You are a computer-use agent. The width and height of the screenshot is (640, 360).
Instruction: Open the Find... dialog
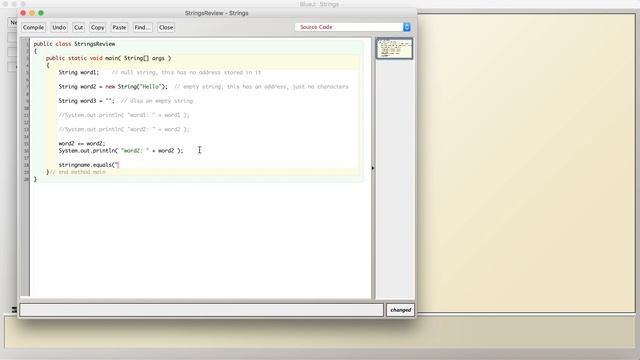coord(142,27)
